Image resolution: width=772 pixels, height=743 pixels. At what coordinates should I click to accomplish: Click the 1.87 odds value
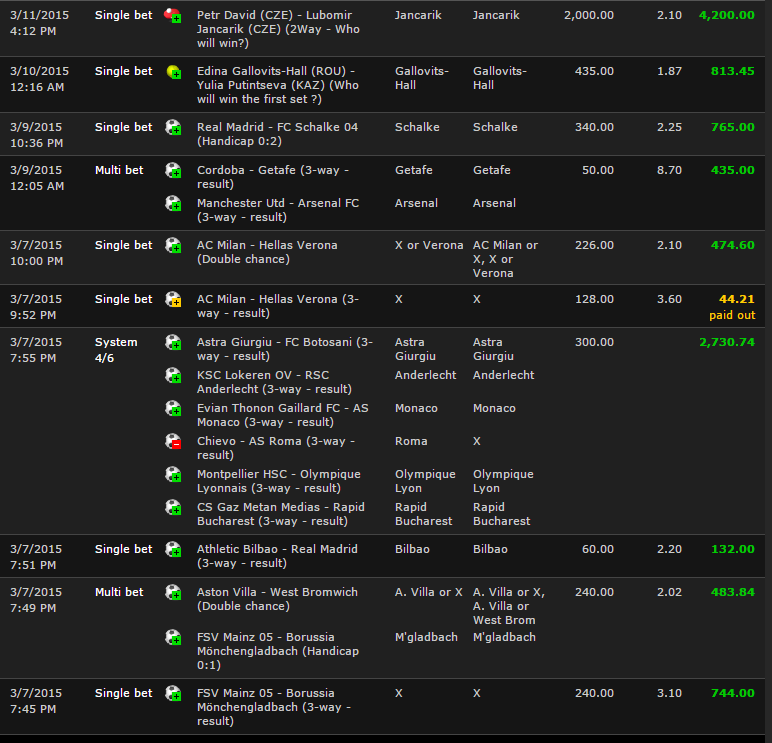669,71
